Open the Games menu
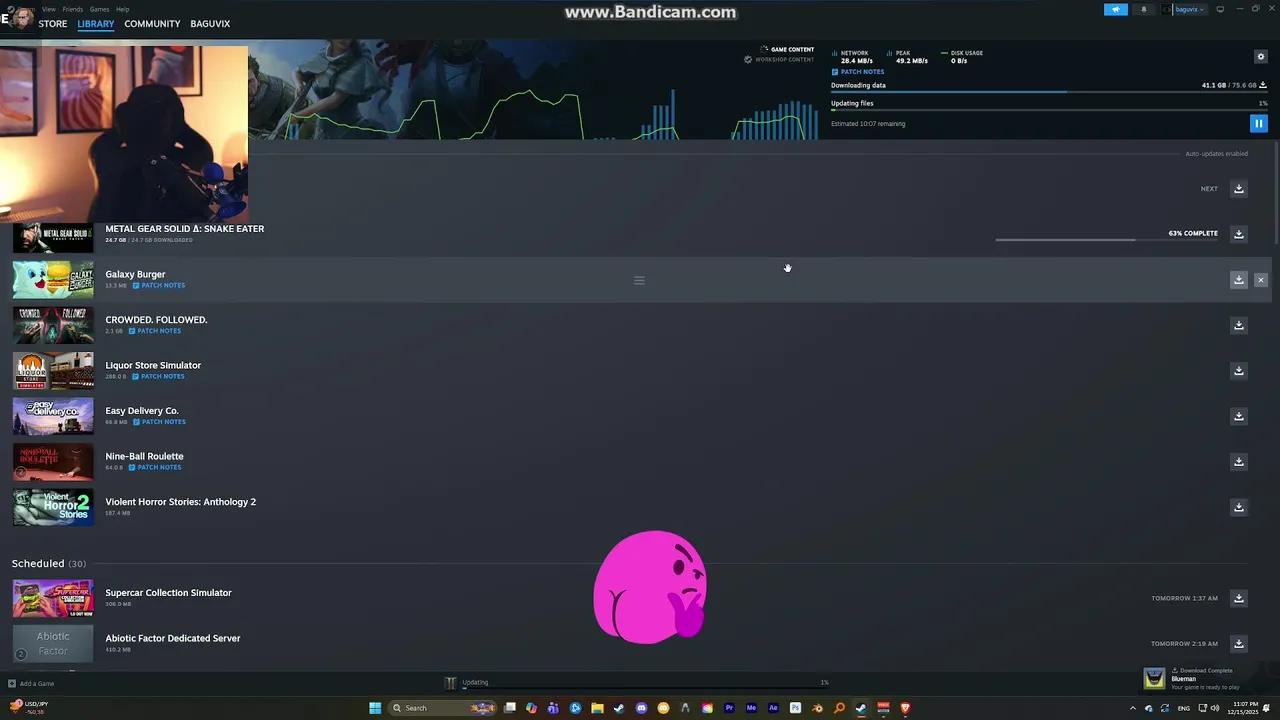 [99, 9]
